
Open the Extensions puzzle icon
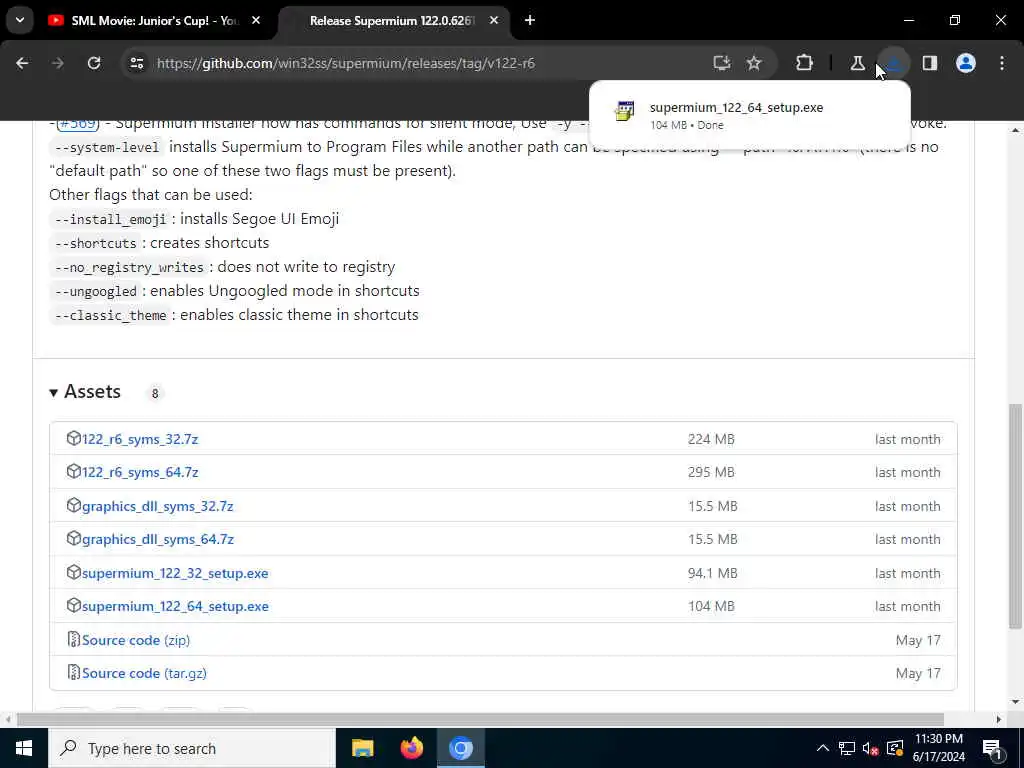(x=805, y=63)
